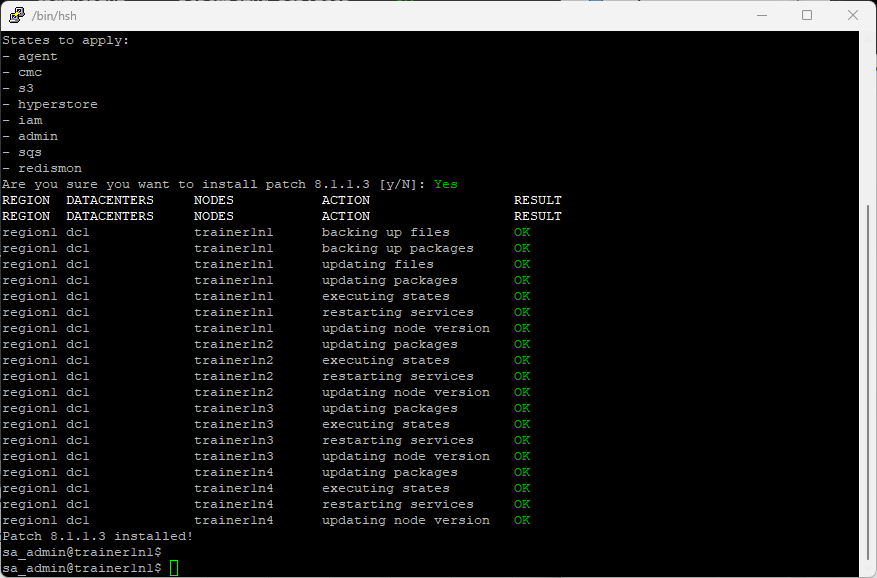This screenshot has width=877, height=578.
Task: Click 'updating packages' for trainer1n4
Action: 389,472
